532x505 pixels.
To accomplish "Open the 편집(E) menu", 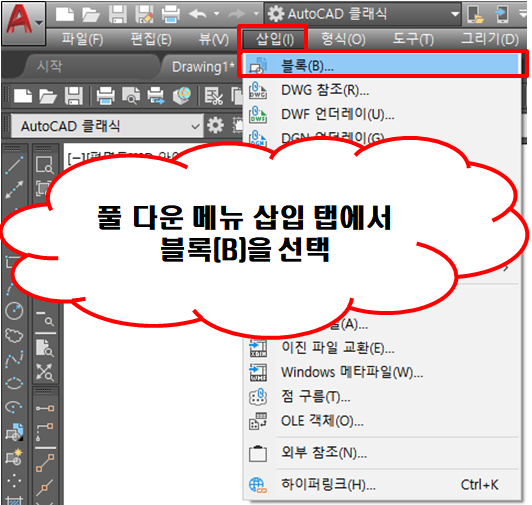I will tap(151, 39).
